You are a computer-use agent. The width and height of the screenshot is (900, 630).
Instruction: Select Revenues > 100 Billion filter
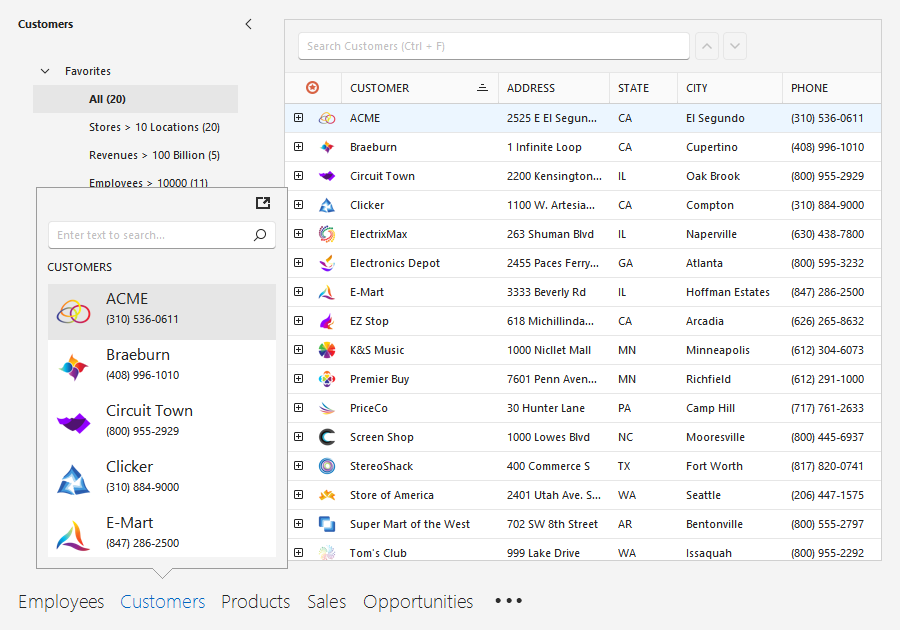(154, 155)
